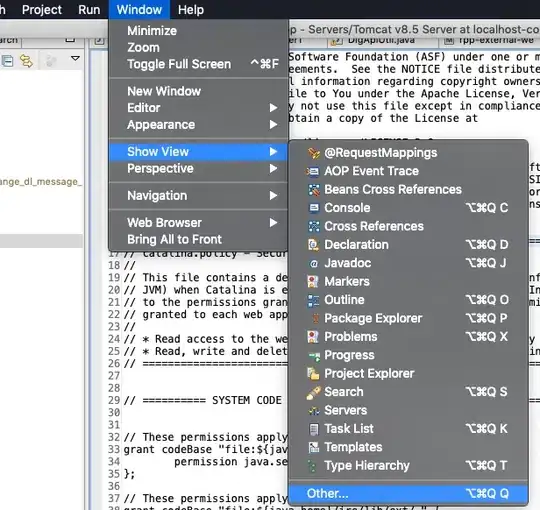Select Toggle Full Screen menu item
Screen dimensions: 540x510
[198, 64]
